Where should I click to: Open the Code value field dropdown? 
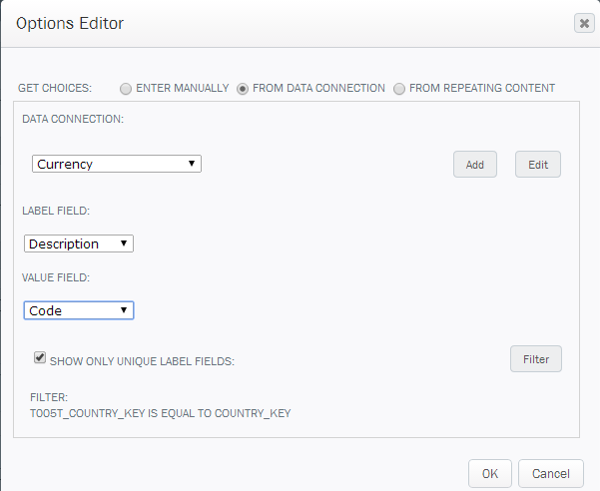[x=79, y=310]
